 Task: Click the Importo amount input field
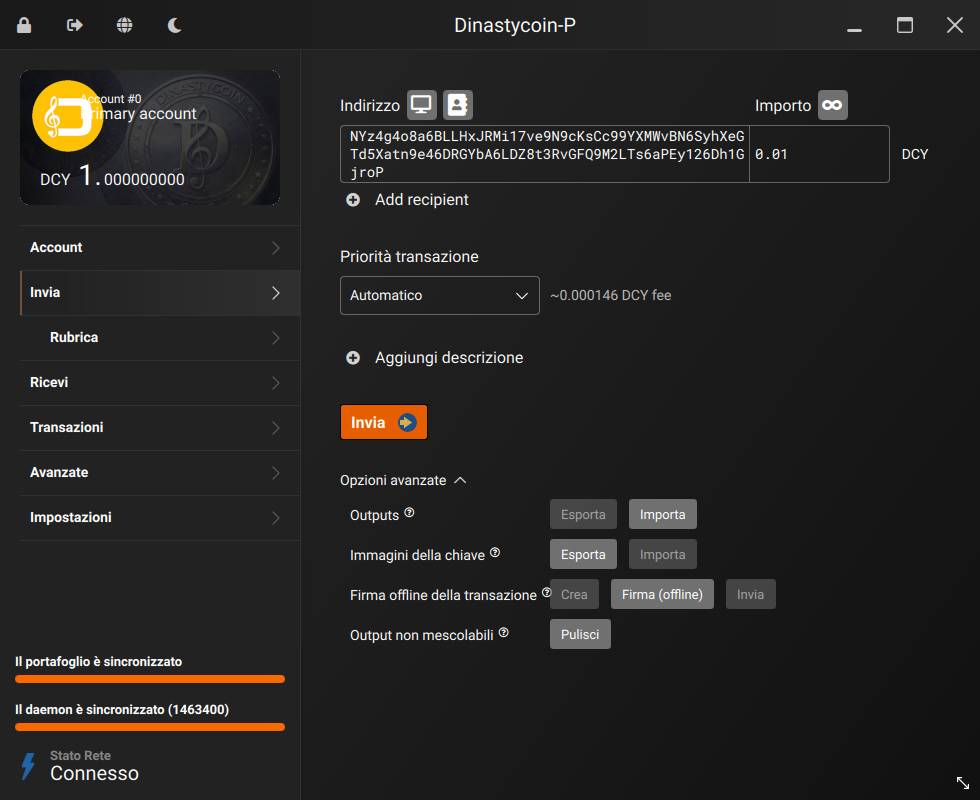(x=818, y=155)
